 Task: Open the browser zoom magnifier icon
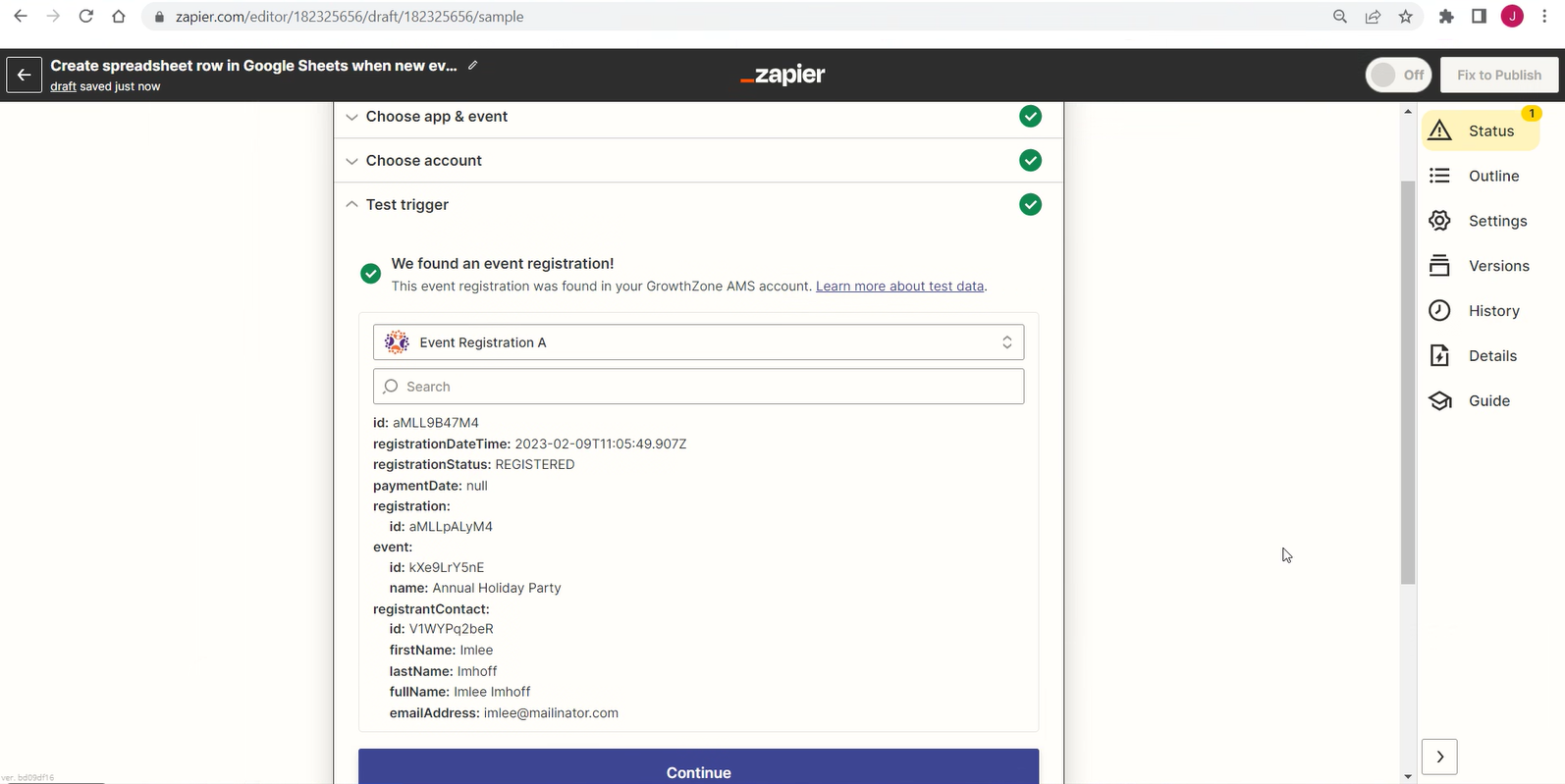(x=1340, y=17)
